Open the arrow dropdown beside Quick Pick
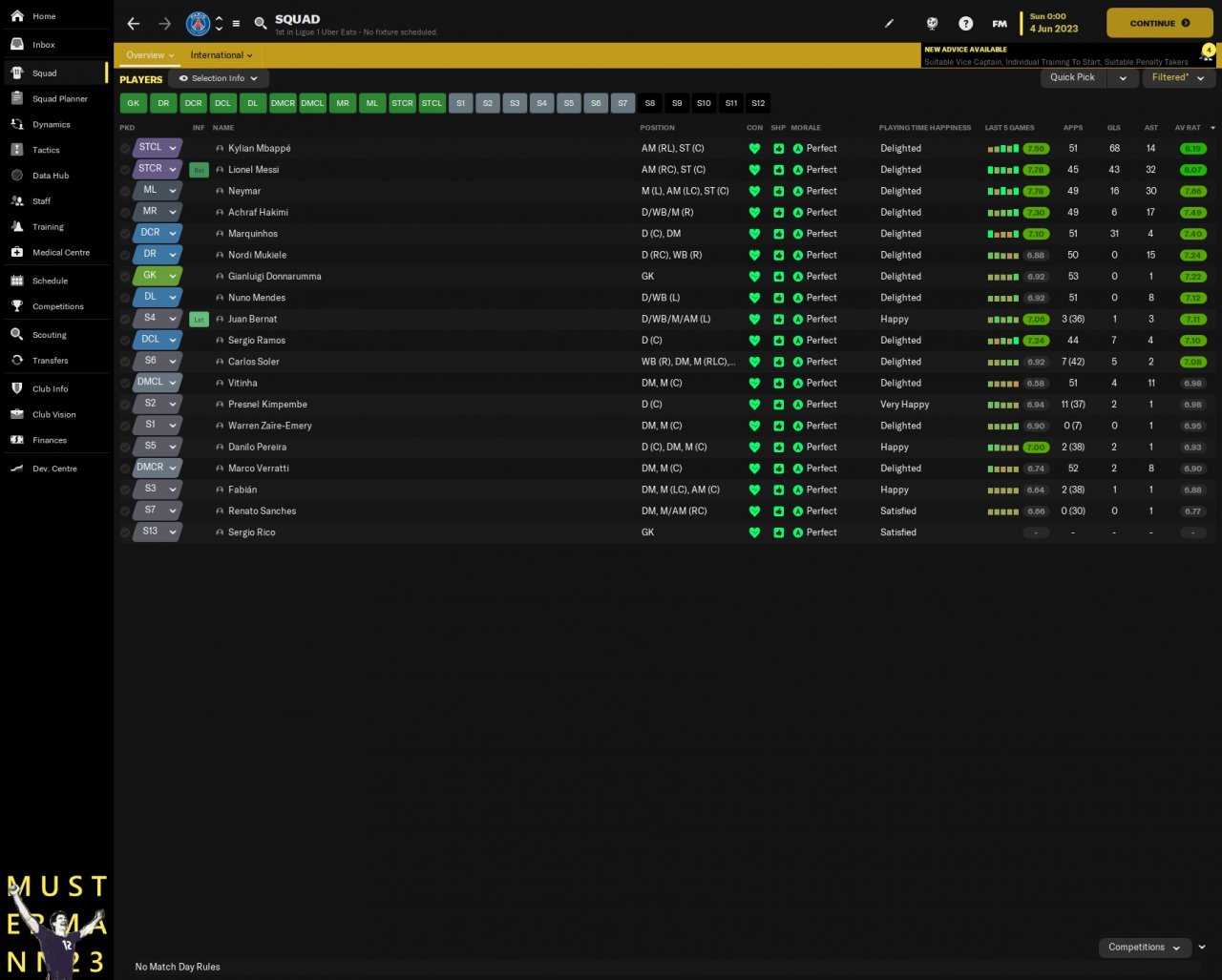Image resolution: width=1222 pixels, height=980 pixels. tap(1123, 77)
